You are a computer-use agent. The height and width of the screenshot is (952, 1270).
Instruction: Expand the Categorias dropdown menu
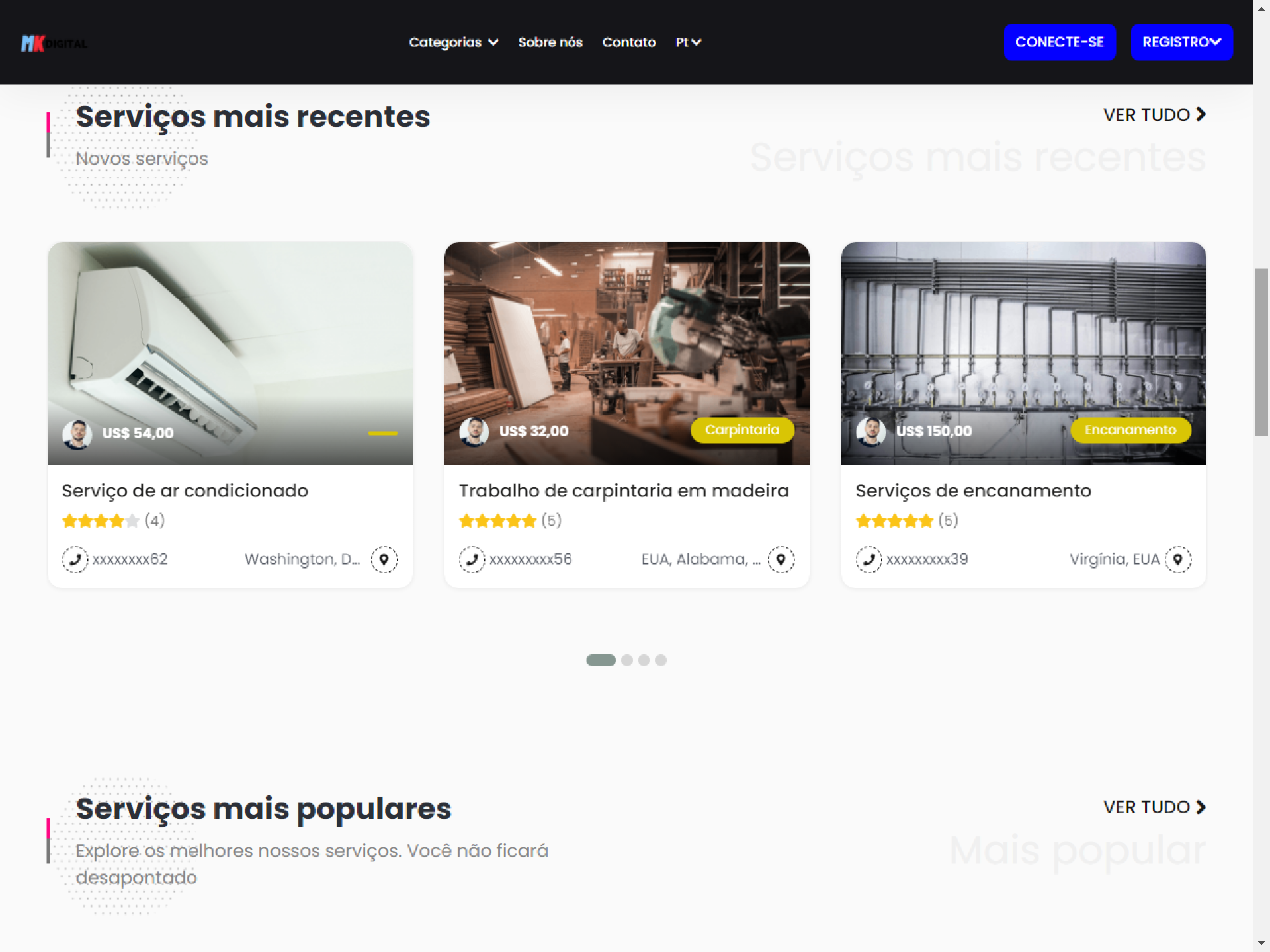click(x=453, y=42)
